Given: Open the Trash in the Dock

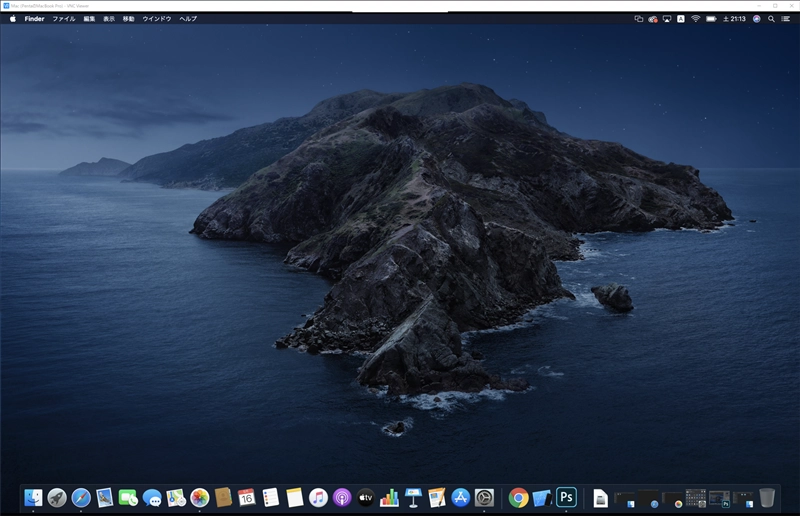Looking at the screenshot, I should [767, 497].
